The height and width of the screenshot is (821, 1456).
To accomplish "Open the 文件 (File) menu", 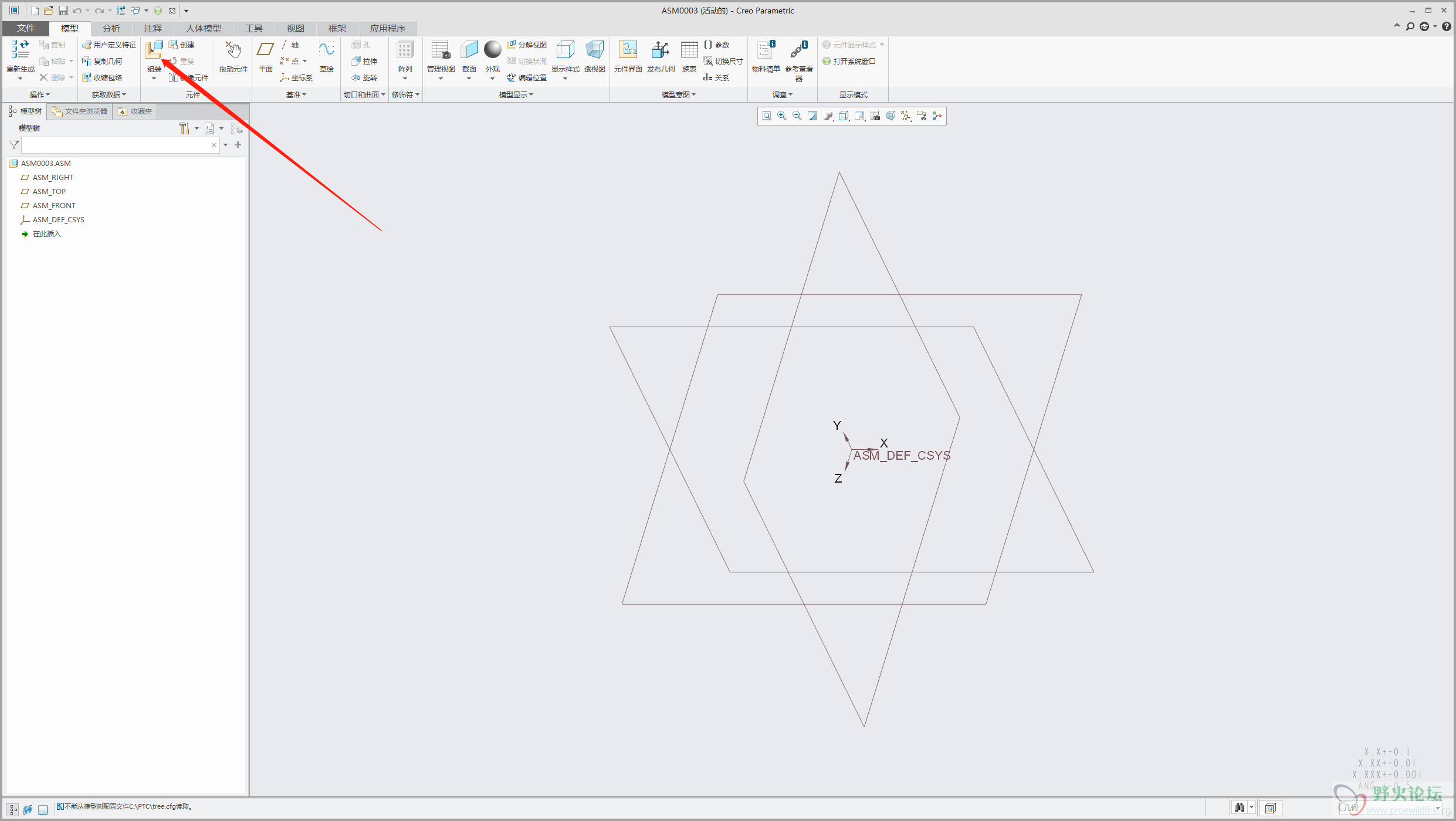I will coord(25,28).
